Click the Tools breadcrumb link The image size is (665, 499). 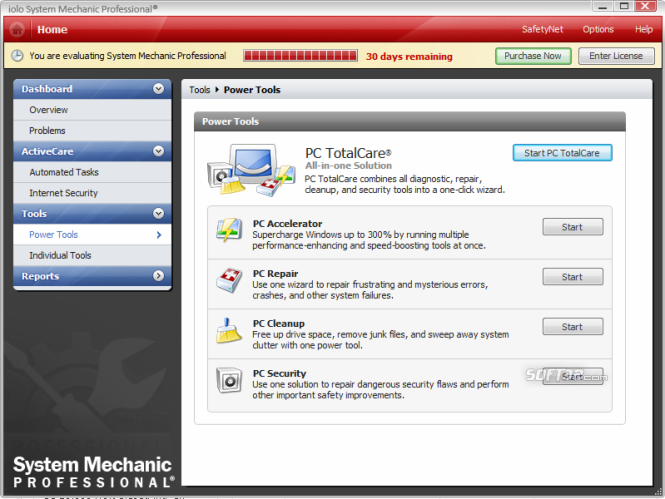pyautogui.click(x=199, y=90)
